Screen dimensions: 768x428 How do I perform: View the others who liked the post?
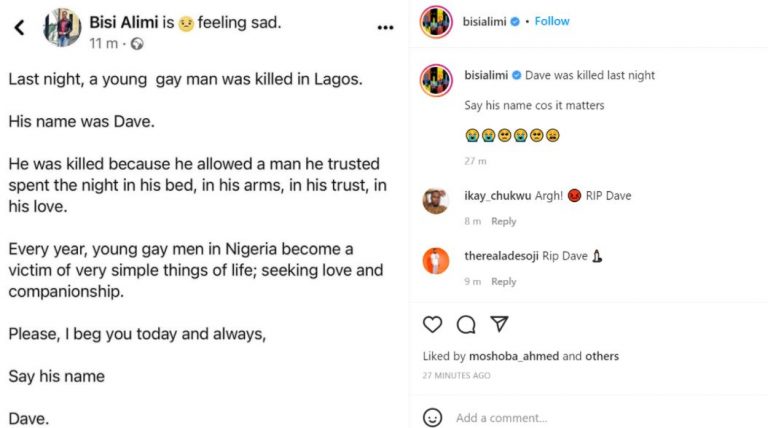click(602, 356)
